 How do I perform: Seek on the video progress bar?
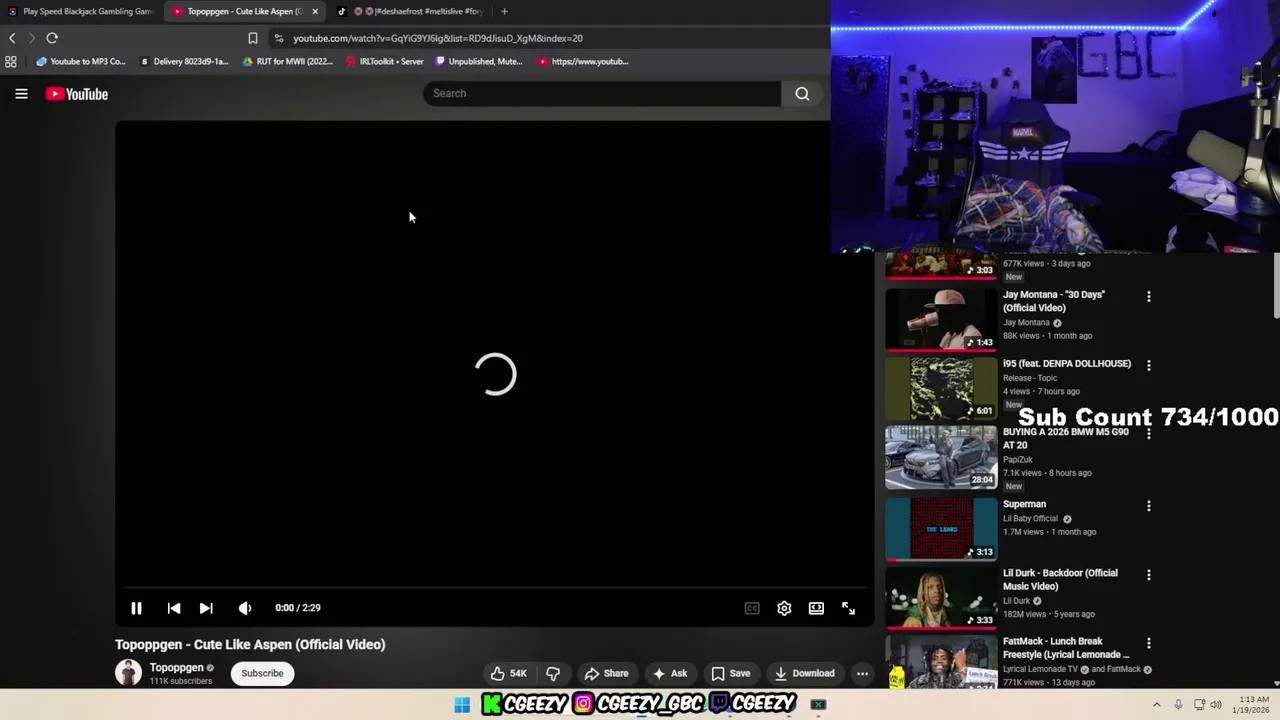(x=495, y=588)
